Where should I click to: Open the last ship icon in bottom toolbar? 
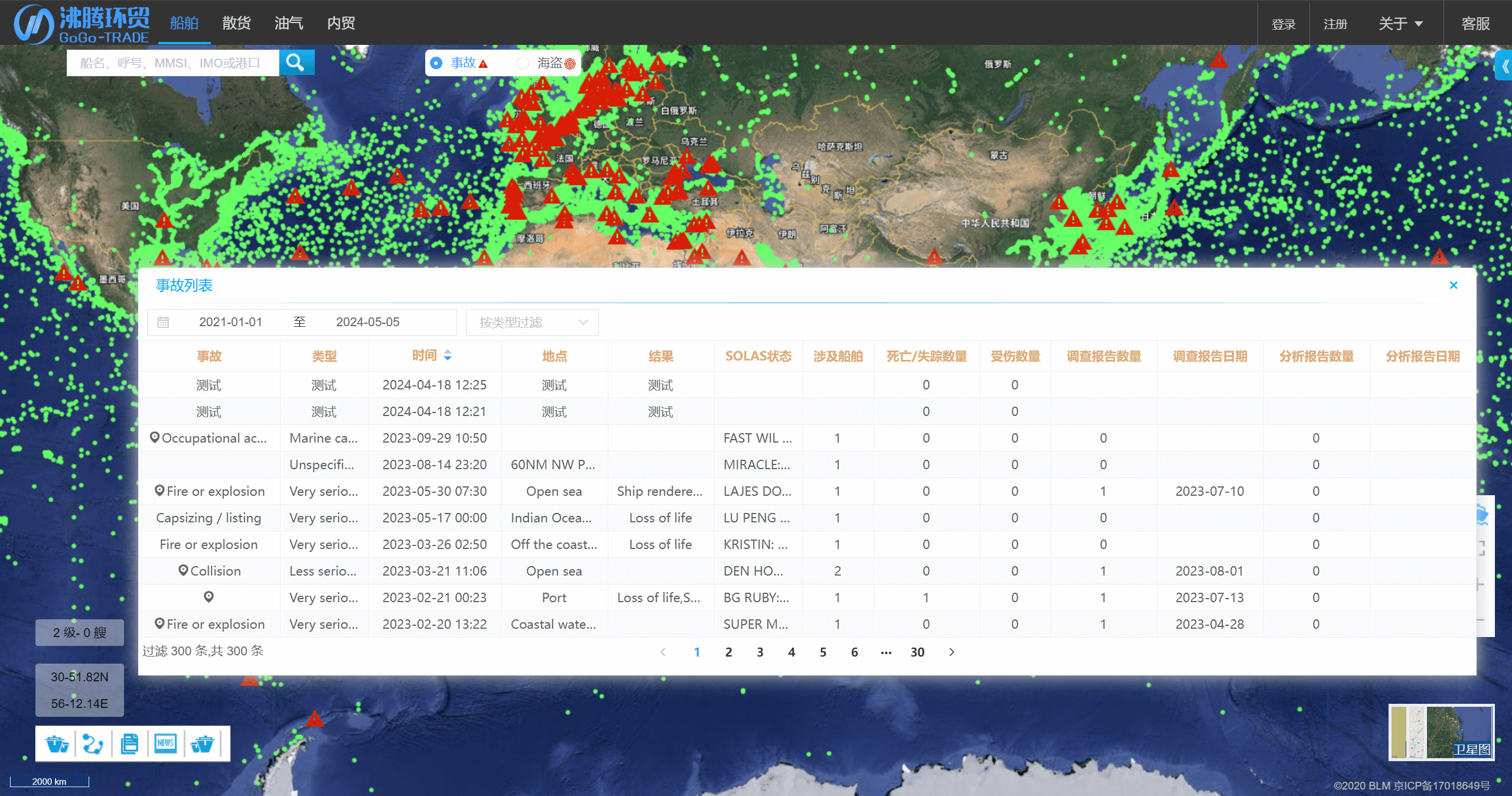pyautogui.click(x=203, y=743)
